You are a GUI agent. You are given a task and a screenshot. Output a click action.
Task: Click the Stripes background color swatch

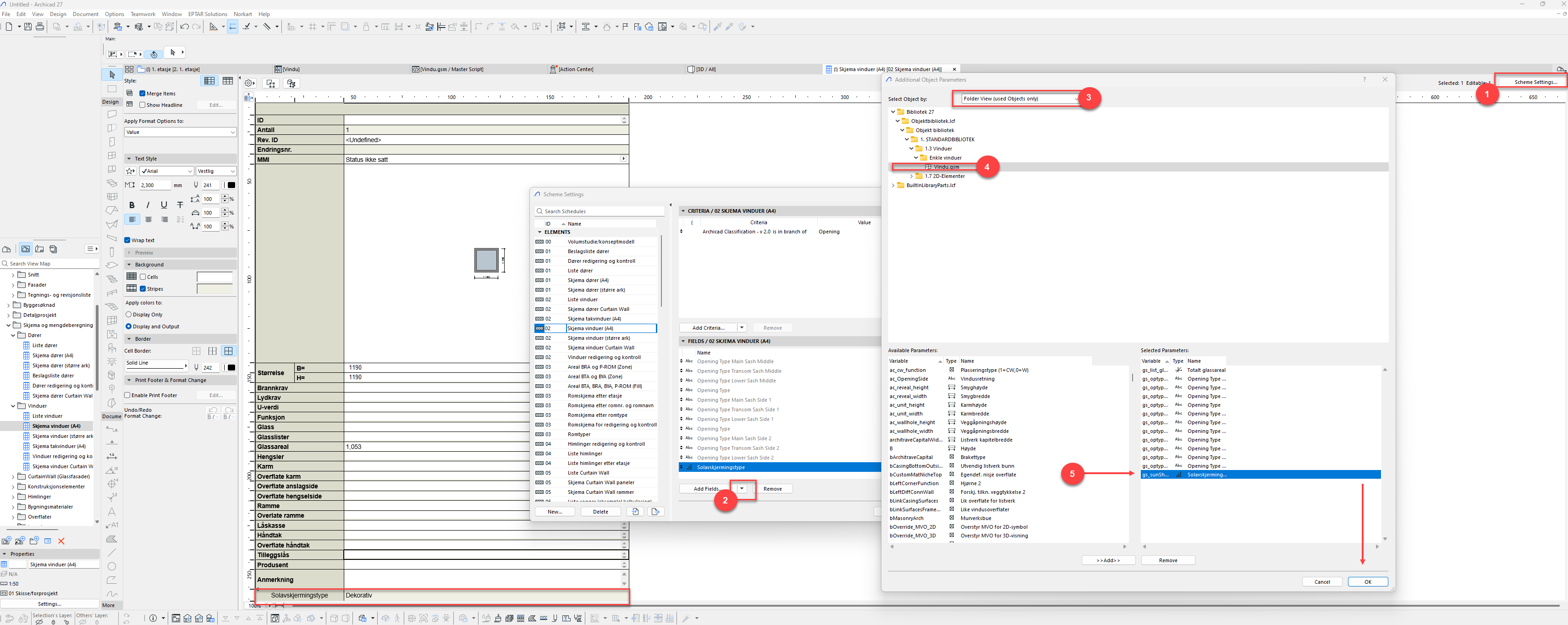click(x=215, y=289)
